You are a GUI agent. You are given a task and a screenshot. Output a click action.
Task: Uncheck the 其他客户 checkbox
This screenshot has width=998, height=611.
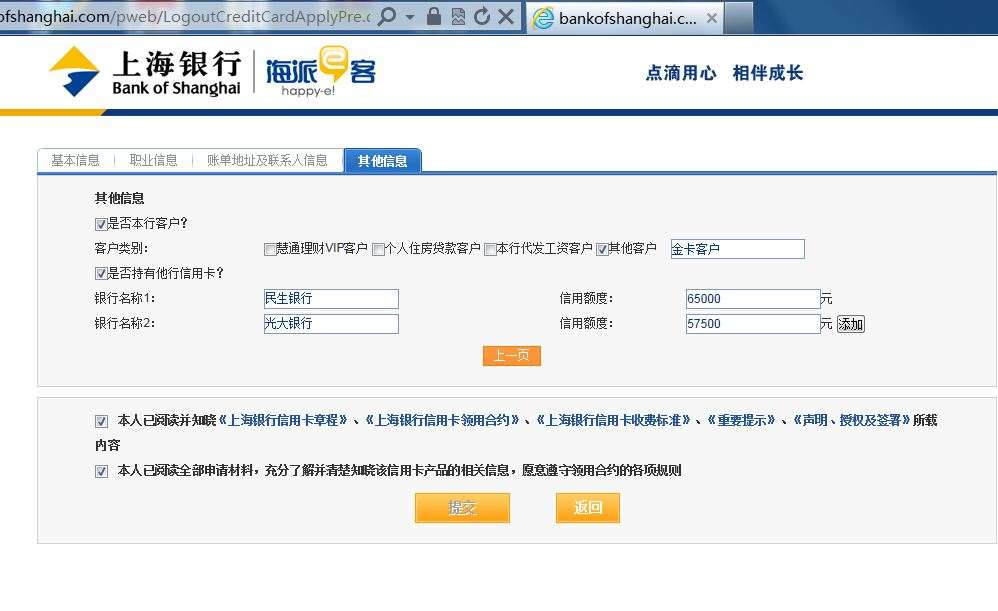(602, 249)
